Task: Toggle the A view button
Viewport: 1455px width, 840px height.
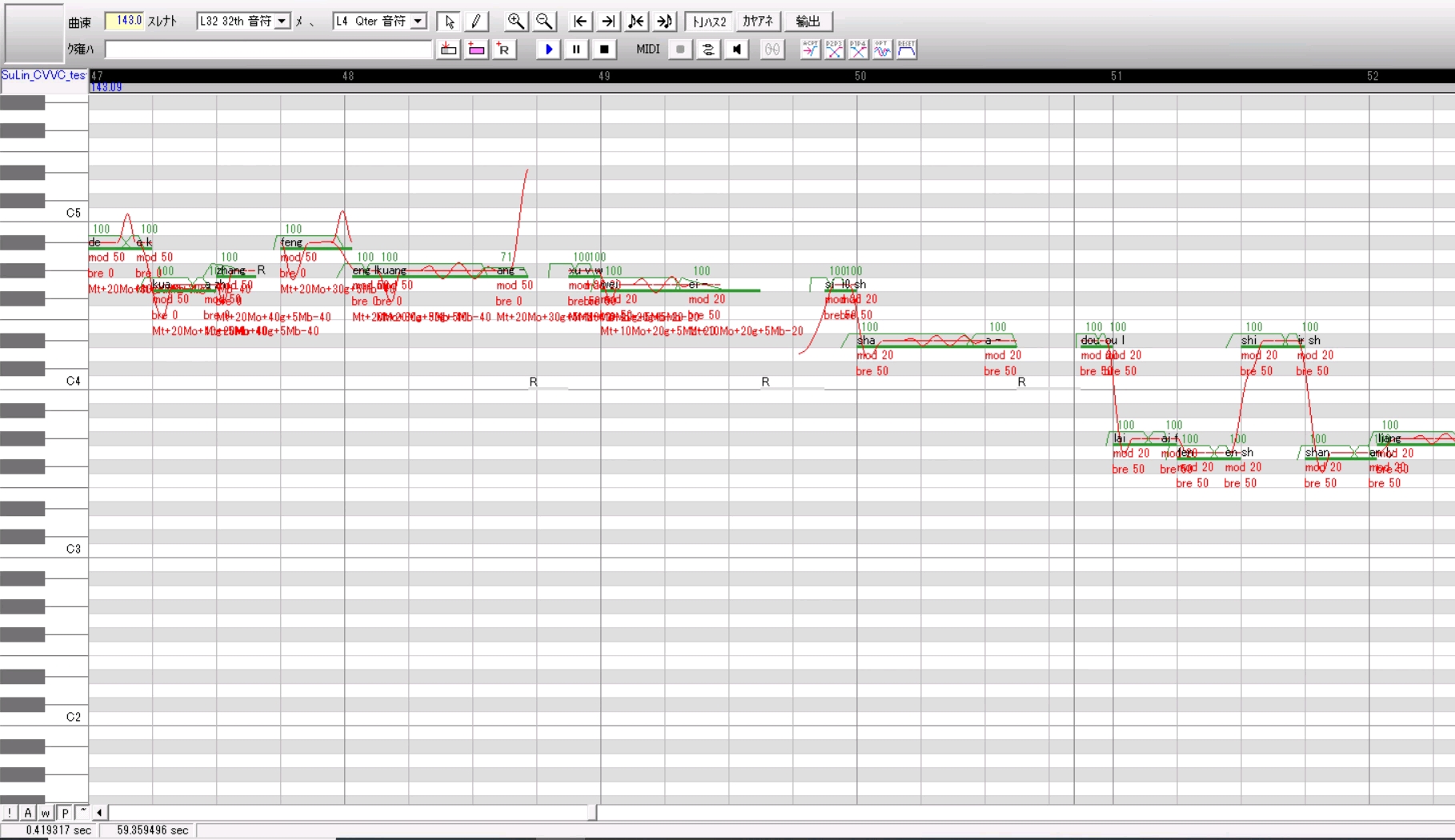Action: pos(28,813)
